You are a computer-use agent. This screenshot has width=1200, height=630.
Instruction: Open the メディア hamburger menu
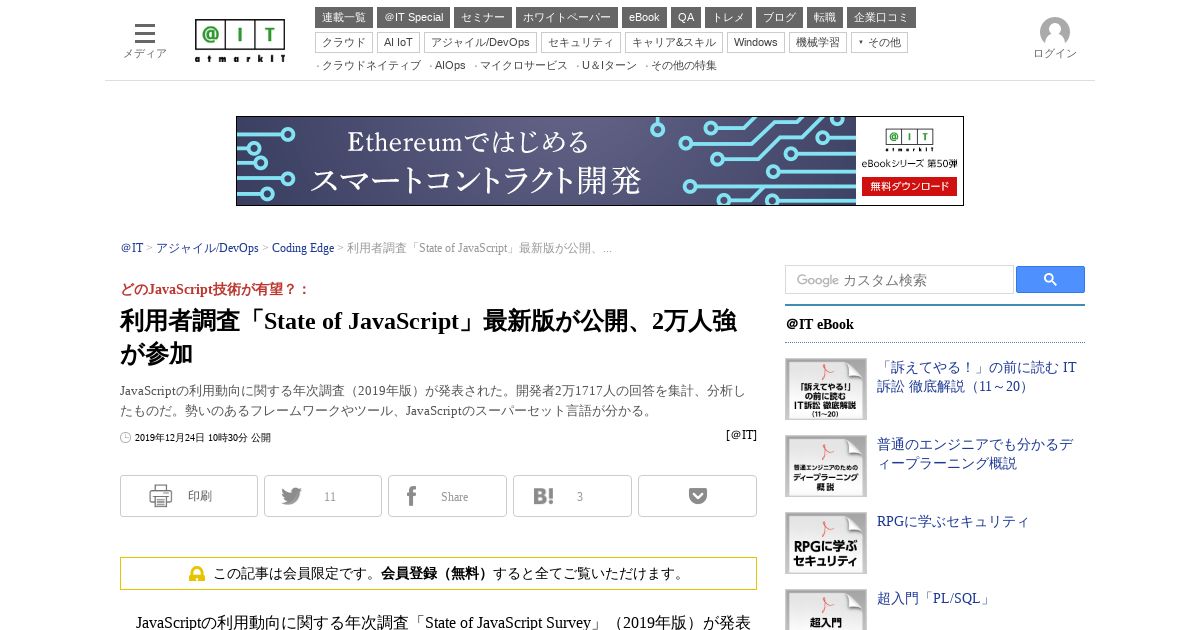(x=145, y=41)
